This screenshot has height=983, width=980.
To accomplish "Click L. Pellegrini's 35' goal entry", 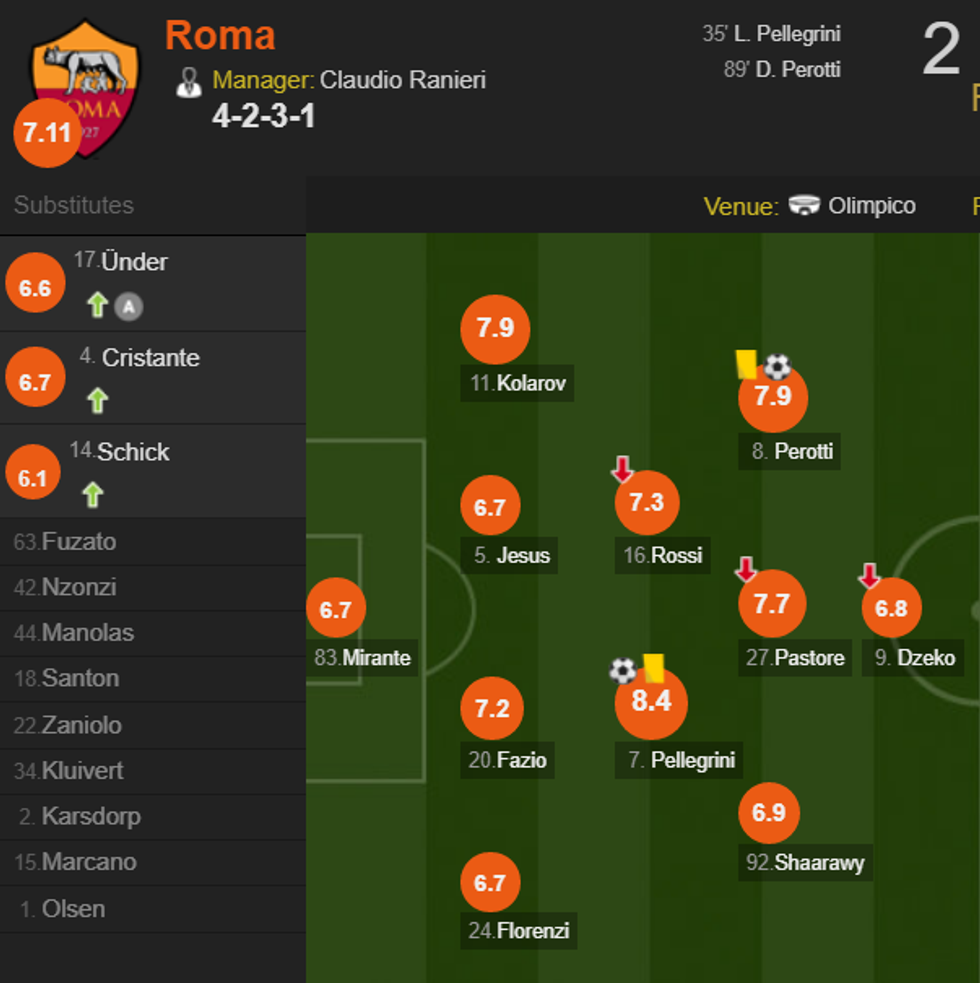I will 771,34.
